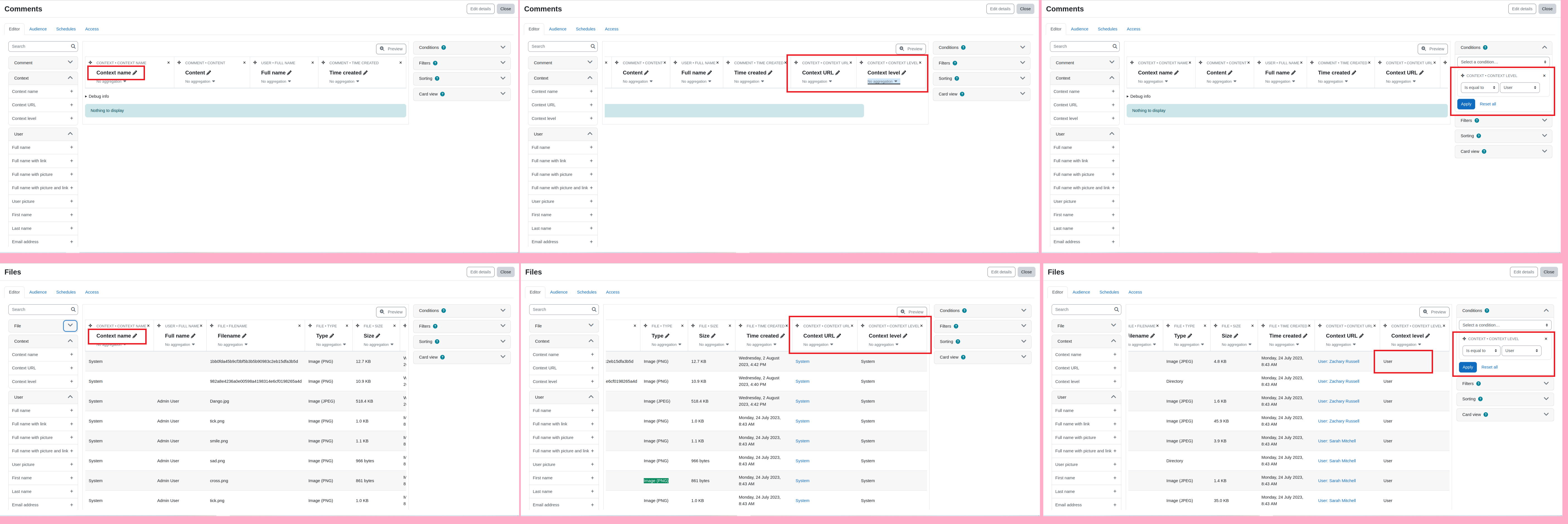Open 'Select a condition' dropdown, top-right Comments panel
Image resolution: width=1568 pixels, height=524 pixels.
coord(1504,62)
